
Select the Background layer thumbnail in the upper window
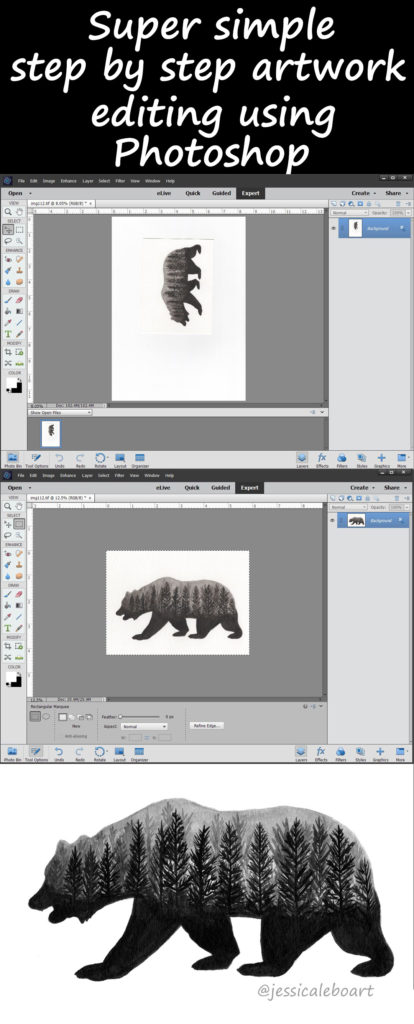point(356,227)
